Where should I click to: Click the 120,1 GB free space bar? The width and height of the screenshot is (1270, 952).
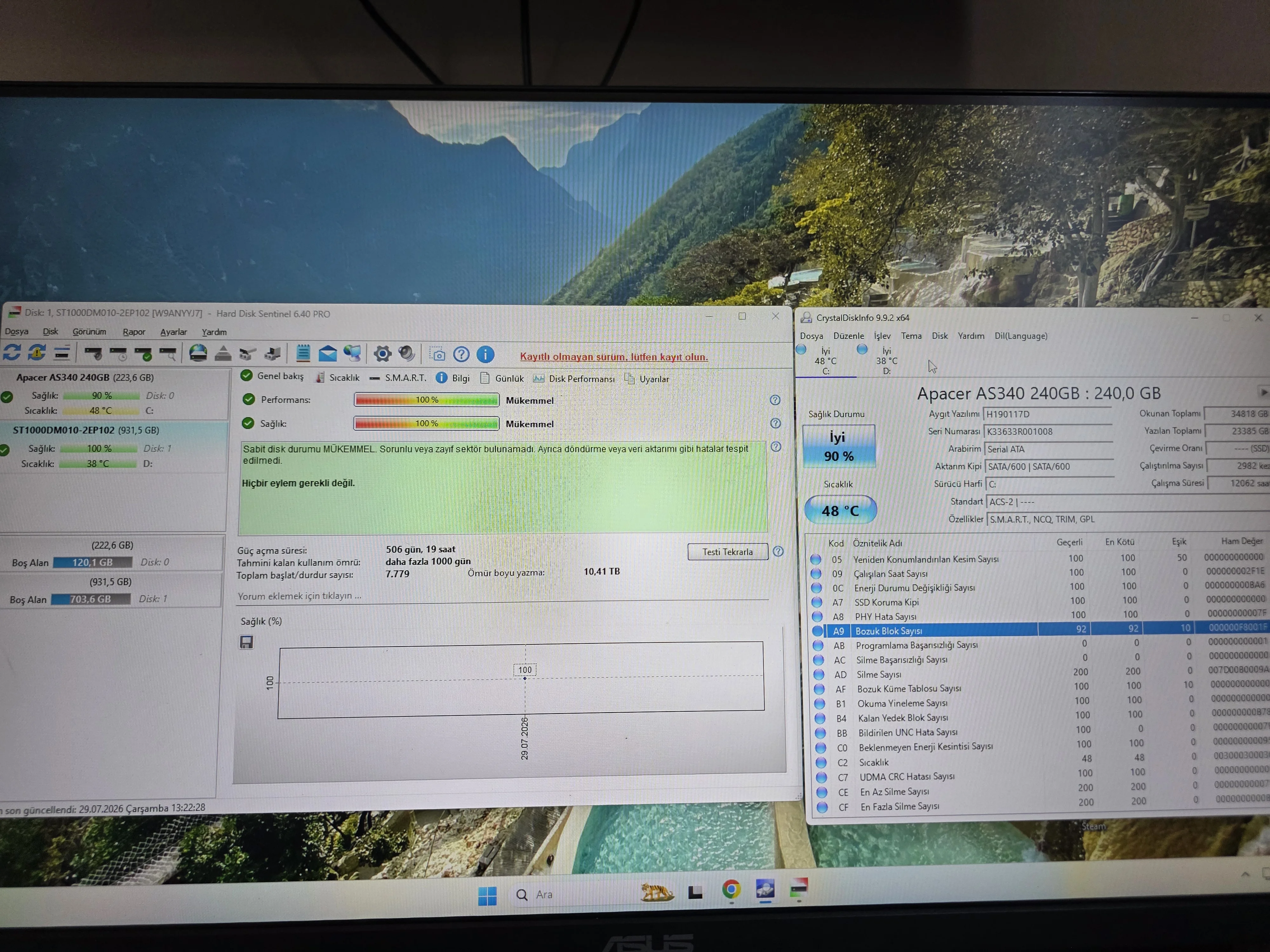pyautogui.click(x=92, y=562)
